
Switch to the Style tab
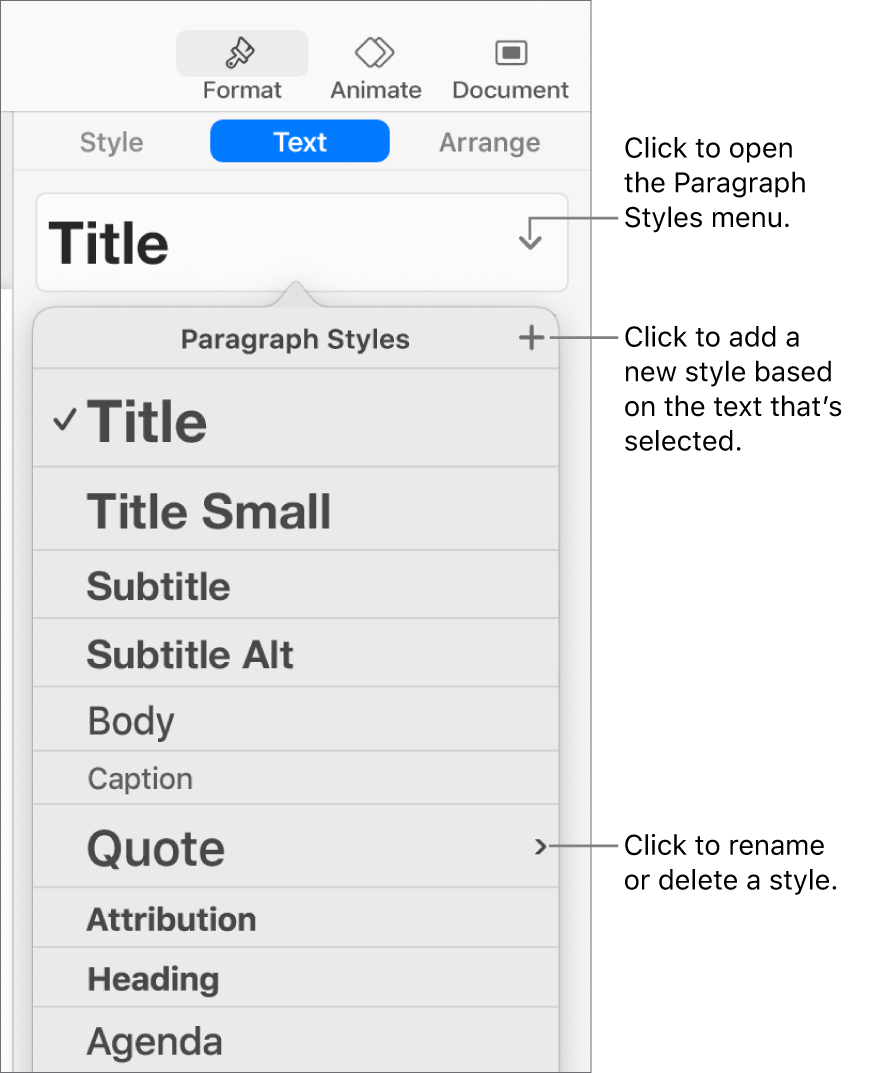[x=111, y=142]
